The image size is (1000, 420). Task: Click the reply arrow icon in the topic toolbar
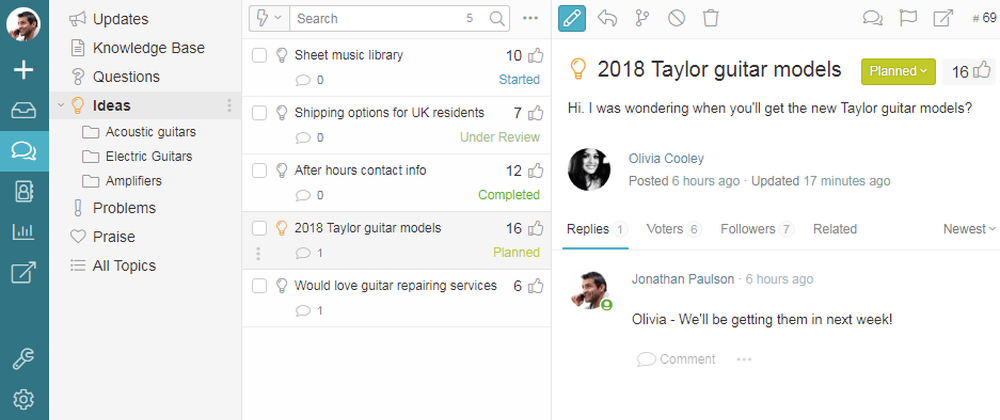[x=606, y=18]
